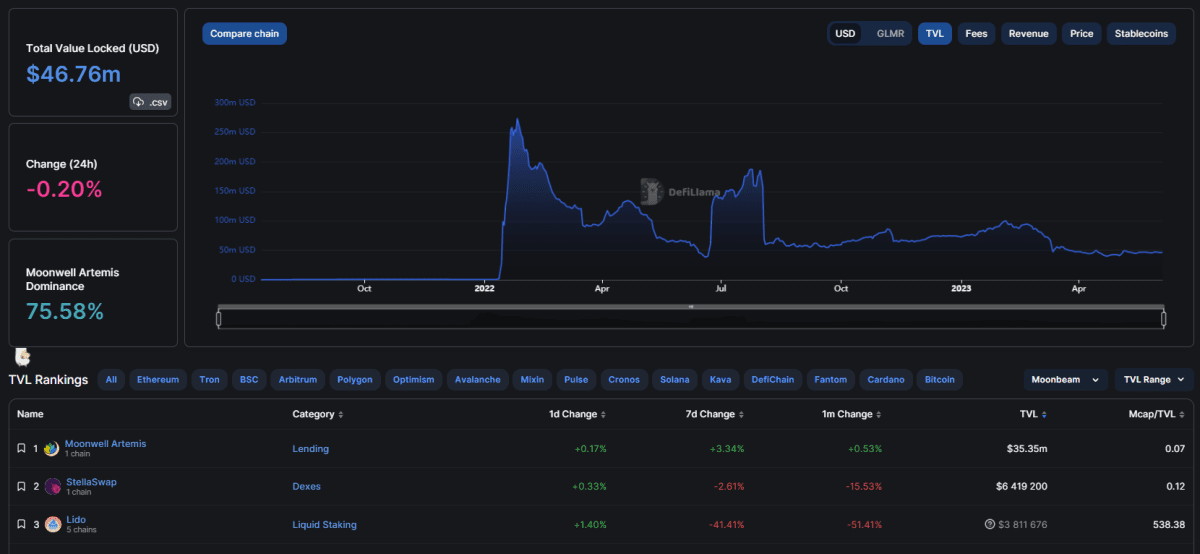This screenshot has width=1200, height=554.
Task: Toggle the Revenue chart series
Action: (1029, 33)
